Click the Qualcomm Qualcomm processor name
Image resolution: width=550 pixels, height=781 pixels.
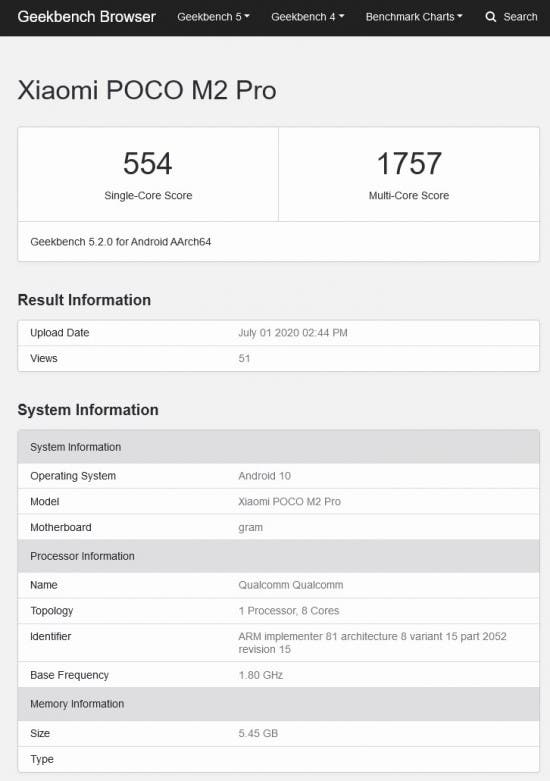(x=291, y=585)
